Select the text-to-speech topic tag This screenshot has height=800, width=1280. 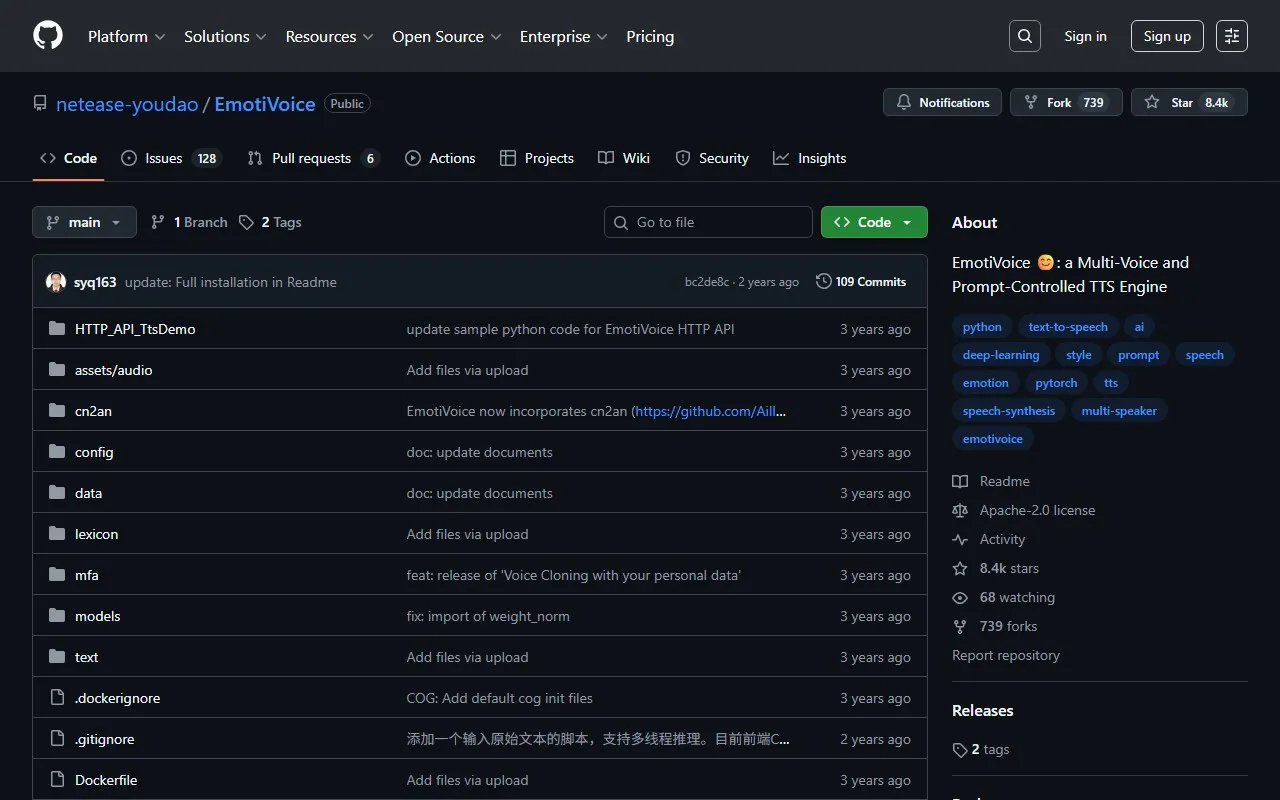tap(1067, 327)
